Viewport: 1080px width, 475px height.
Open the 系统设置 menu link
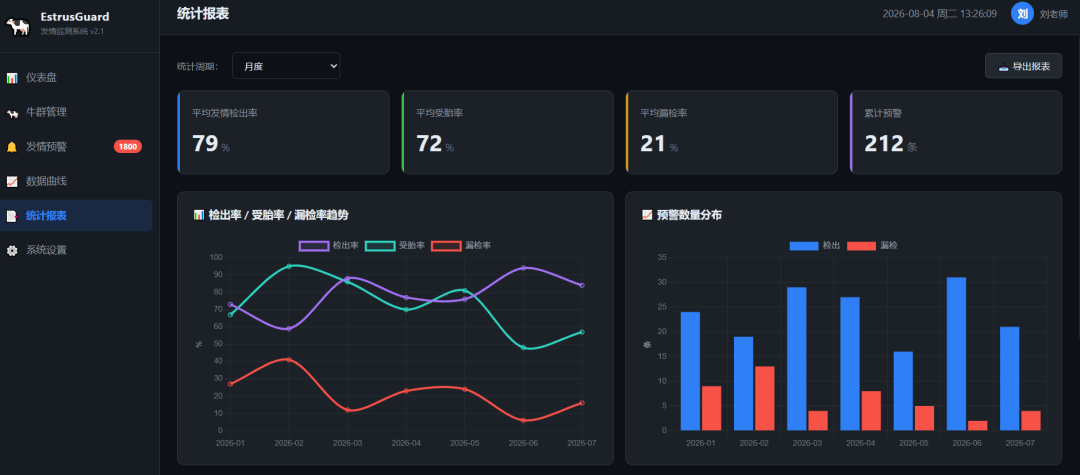tap(76, 250)
